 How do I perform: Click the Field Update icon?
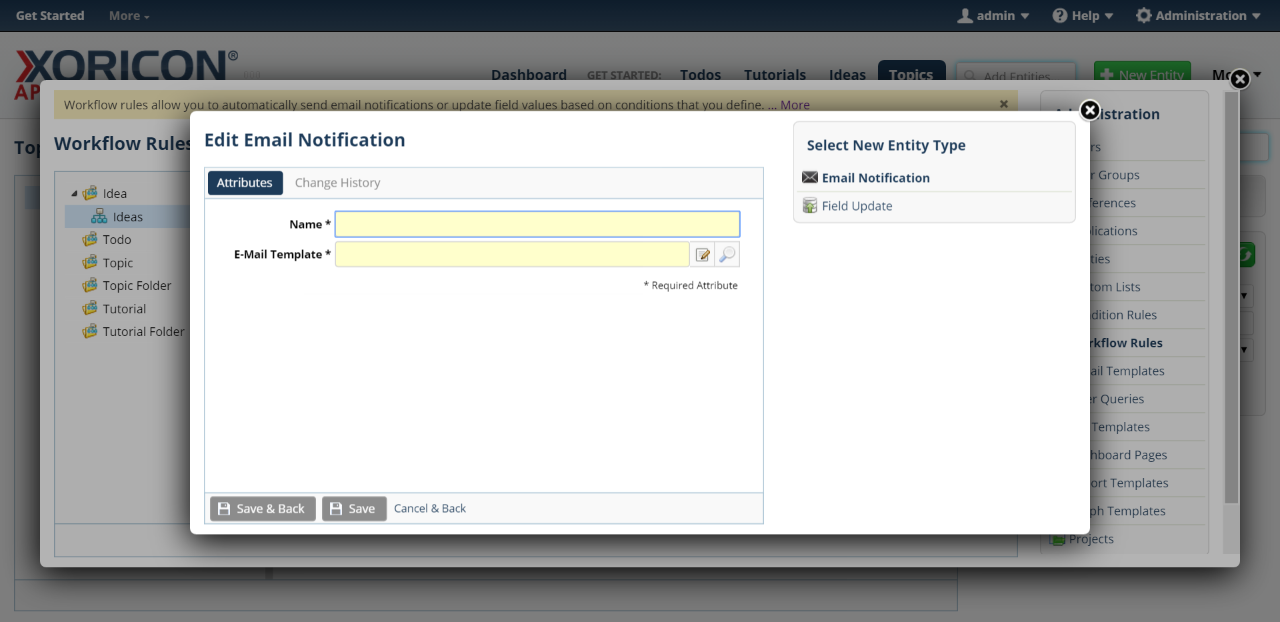(x=810, y=206)
